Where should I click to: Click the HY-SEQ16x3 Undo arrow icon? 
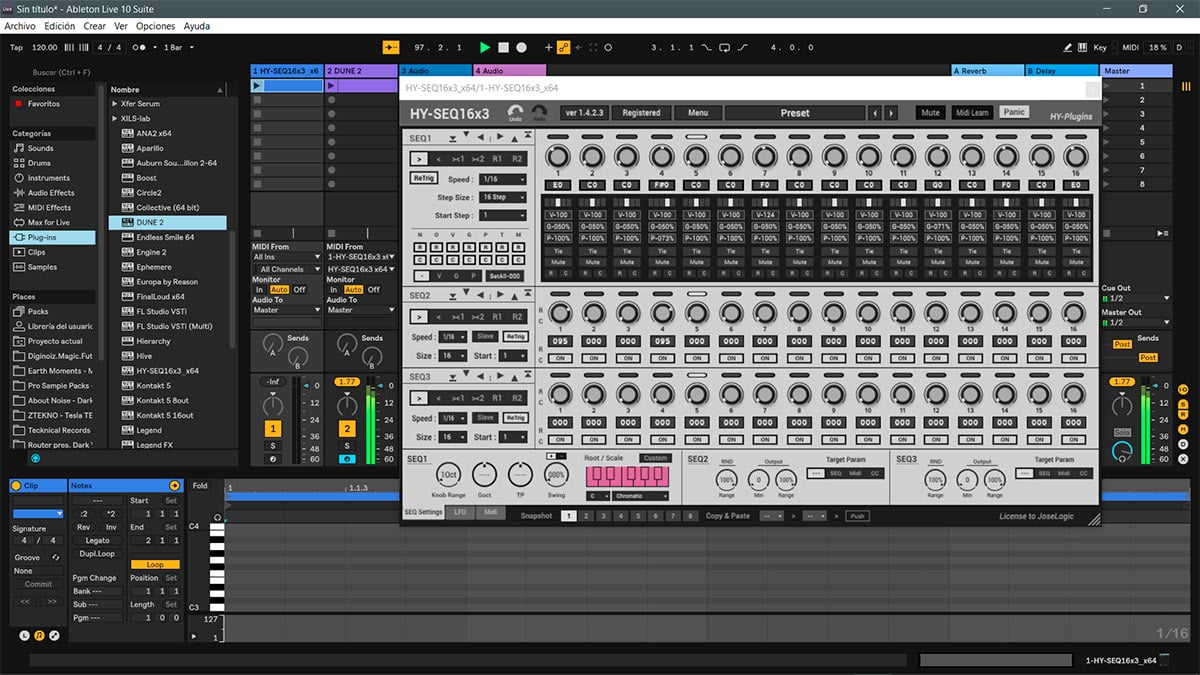pos(515,112)
